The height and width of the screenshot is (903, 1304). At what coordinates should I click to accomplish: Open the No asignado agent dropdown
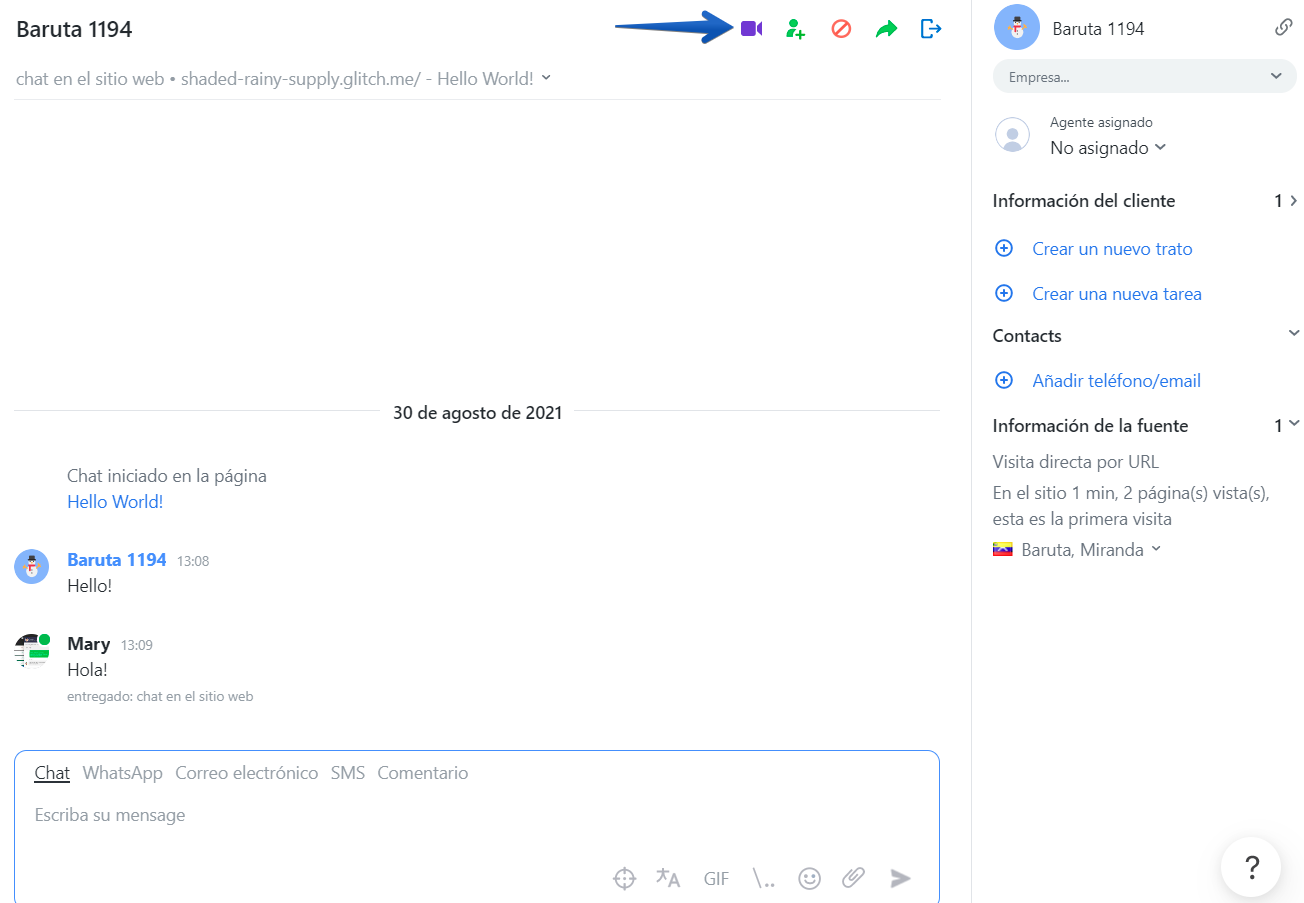(1108, 148)
